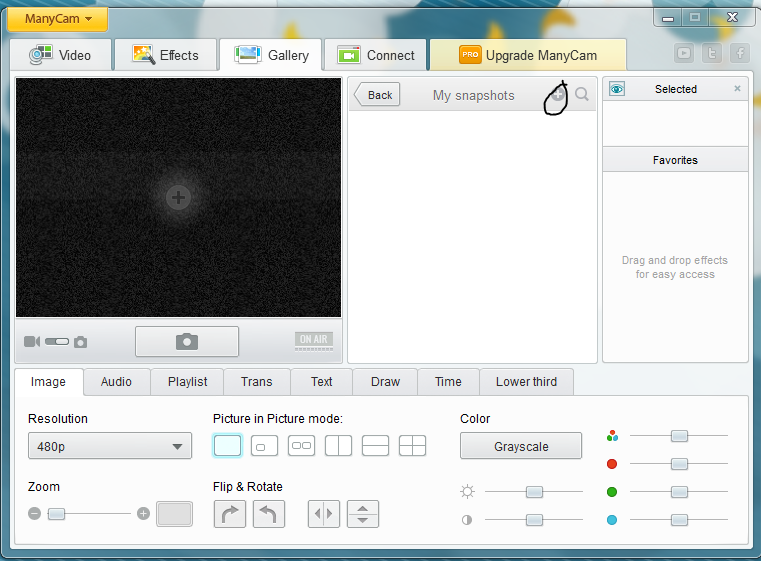The height and width of the screenshot is (561, 761).
Task: Click zoom out minus icon
Action: click(x=34, y=513)
